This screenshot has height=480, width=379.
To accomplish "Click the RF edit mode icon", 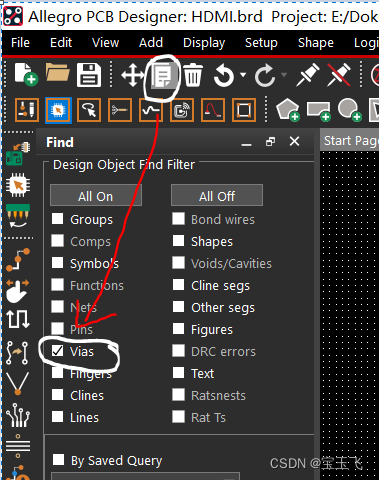I will (x=182, y=110).
